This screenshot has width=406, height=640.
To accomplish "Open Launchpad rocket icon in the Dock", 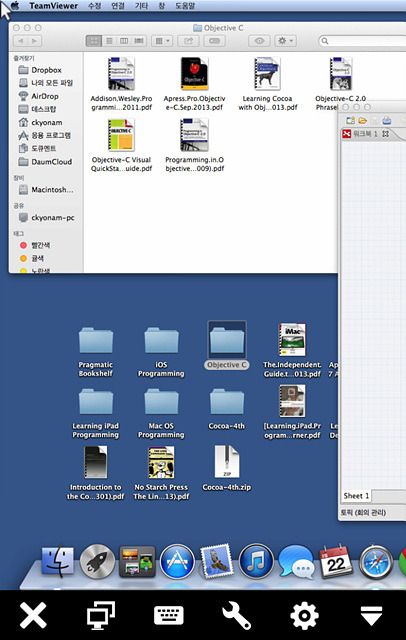I will pyautogui.click(x=98, y=562).
